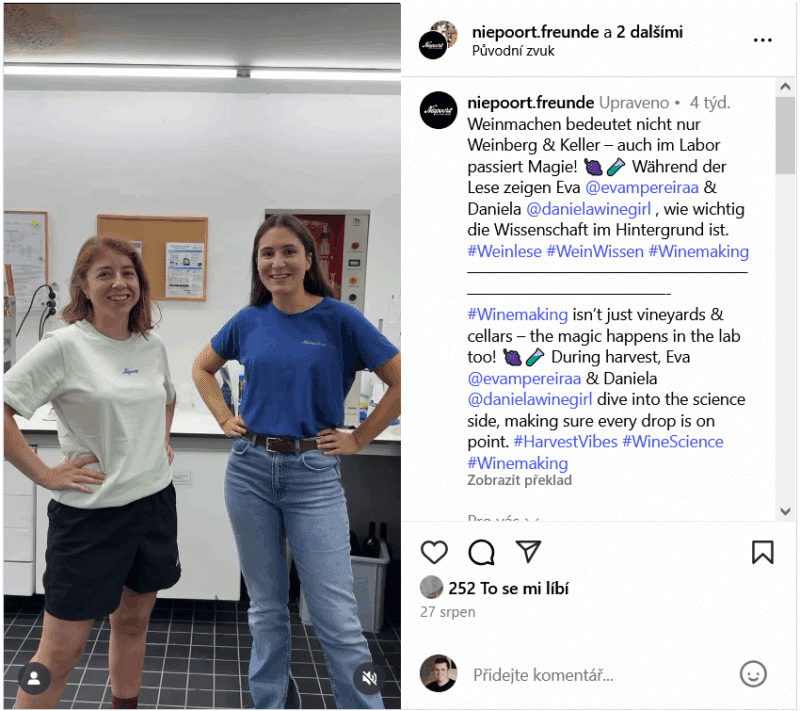
Task: Open the #WeinWissen hashtag
Action: [x=595, y=251]
